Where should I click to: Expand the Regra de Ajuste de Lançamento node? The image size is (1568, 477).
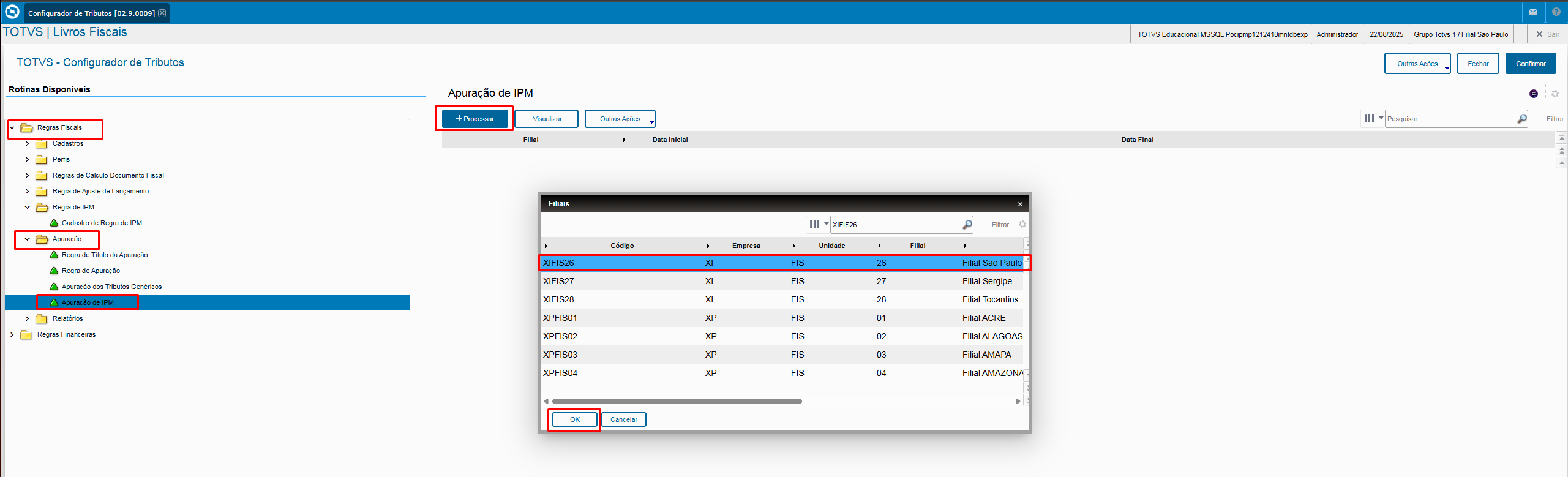pos(27,192)
